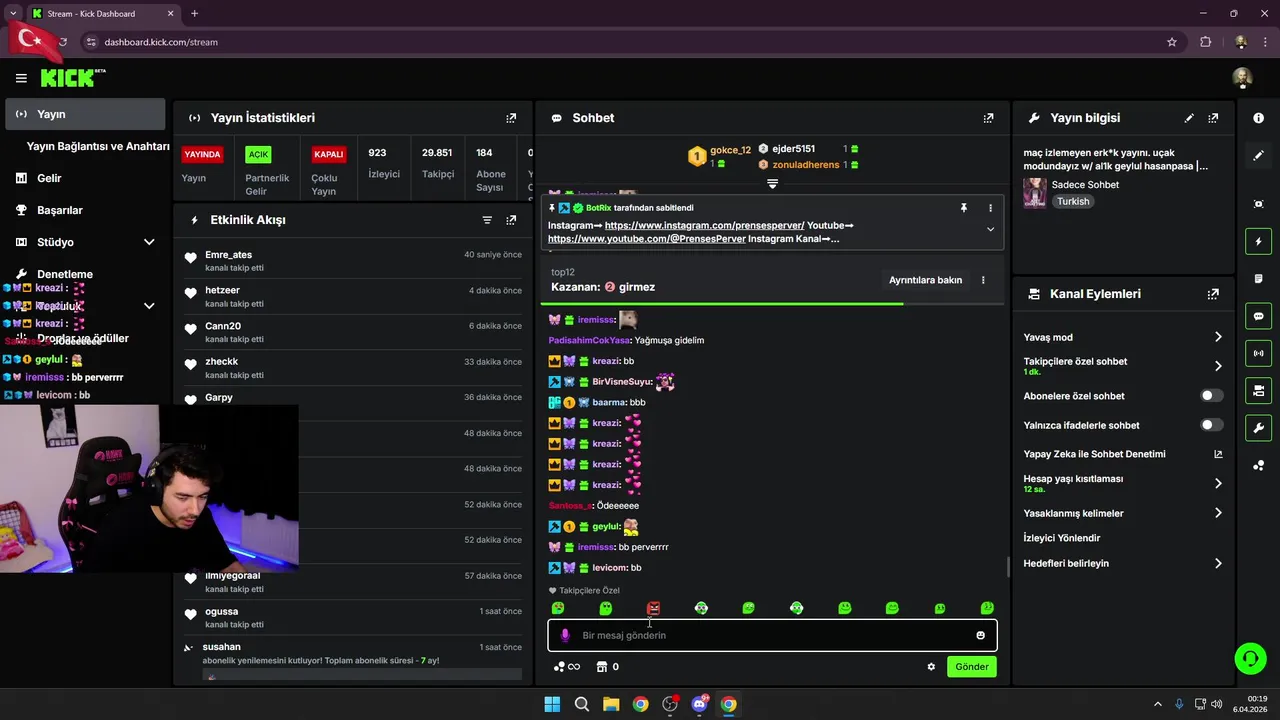The width and height of the screenshot is (1280, 720).
Task: Toggle Yalnızca ifadelerle sohbet switch
Action: (x=1211, y=425)
